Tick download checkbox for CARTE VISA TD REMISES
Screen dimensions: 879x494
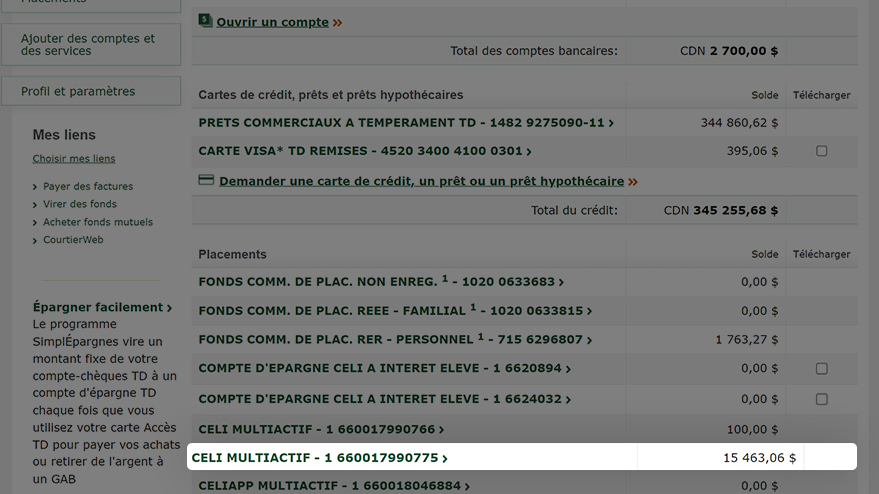tap(821, 151)
